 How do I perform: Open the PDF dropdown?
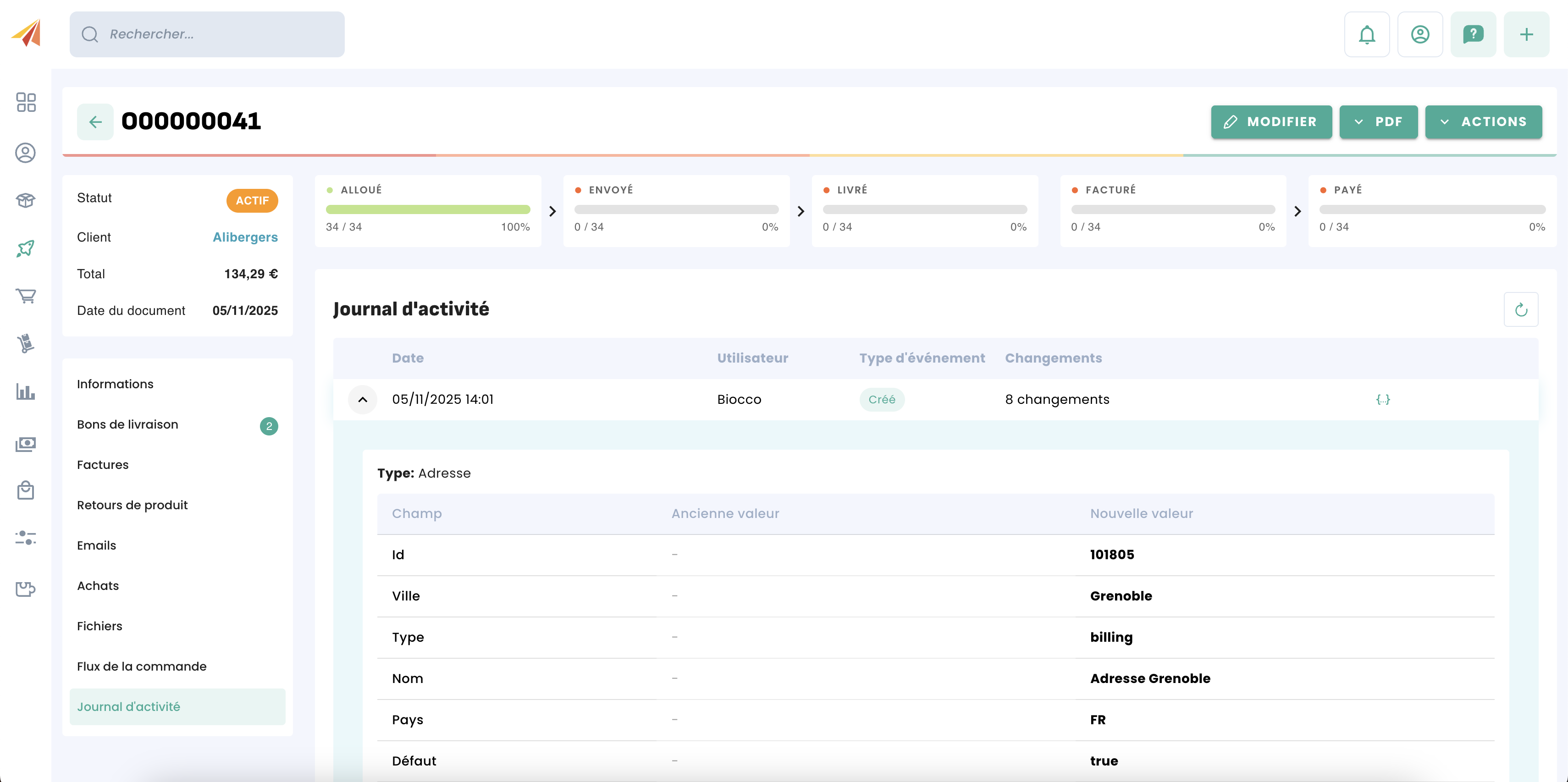pos(1378,122)
